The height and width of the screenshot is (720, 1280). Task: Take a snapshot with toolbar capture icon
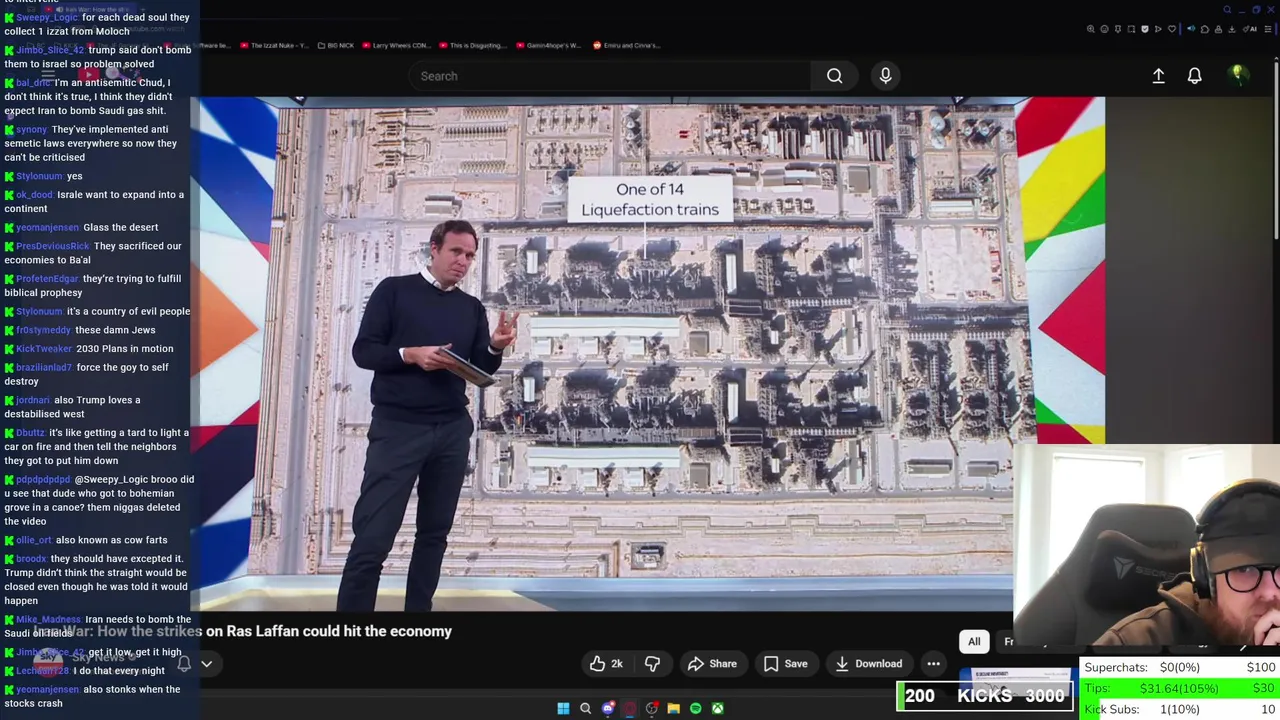click(x=1131, y=29)
